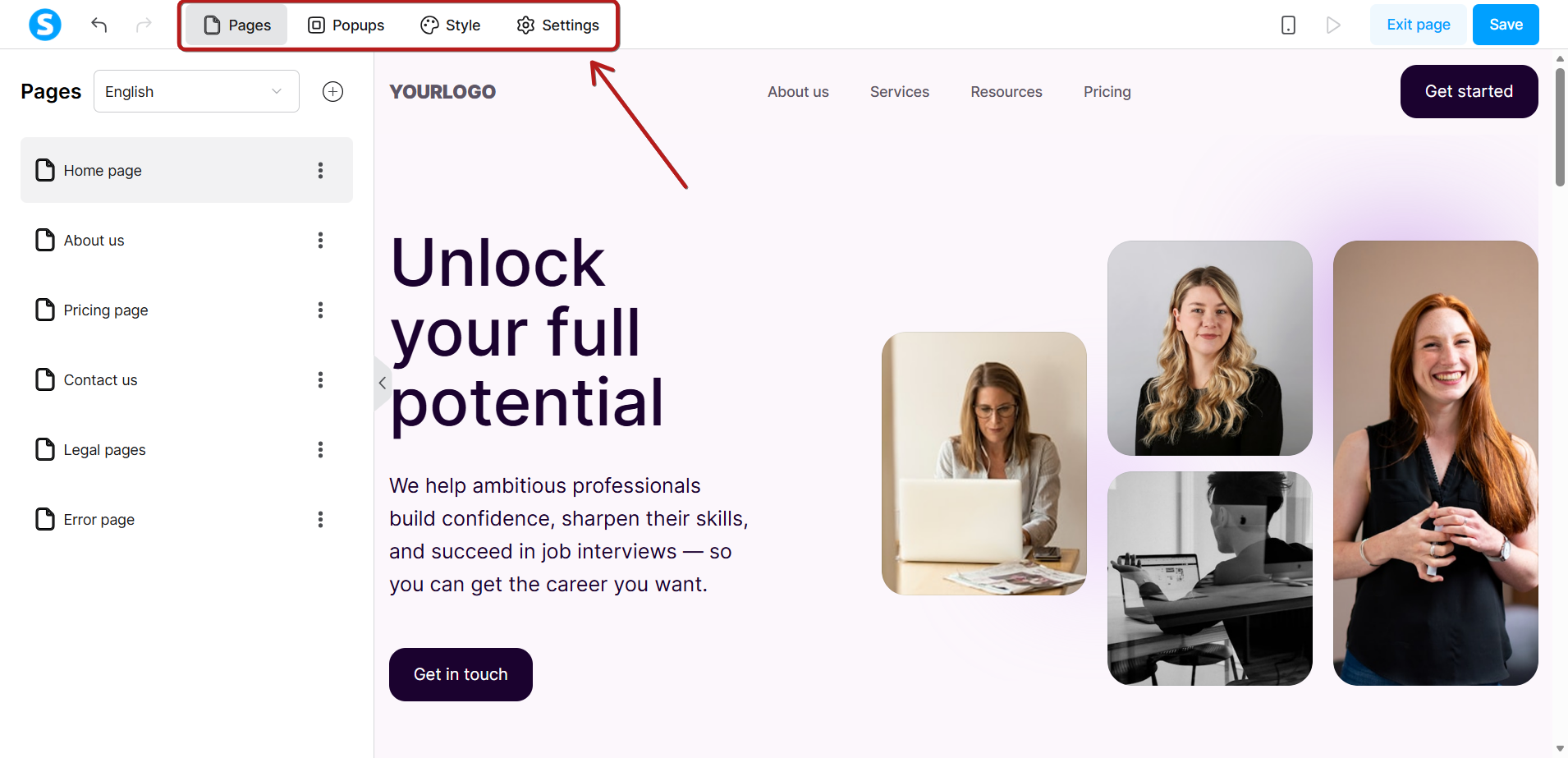Open the Style tab
This screenshot has height=758, width=1568.
click(x=451, y=25)
